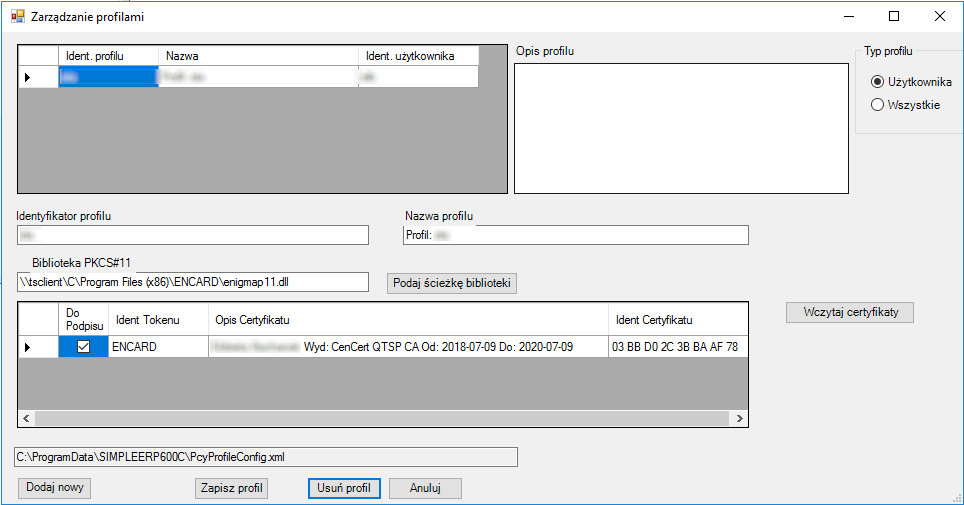Click the Biblioteka PKCS#11 path field

click(x=193, y=282)
